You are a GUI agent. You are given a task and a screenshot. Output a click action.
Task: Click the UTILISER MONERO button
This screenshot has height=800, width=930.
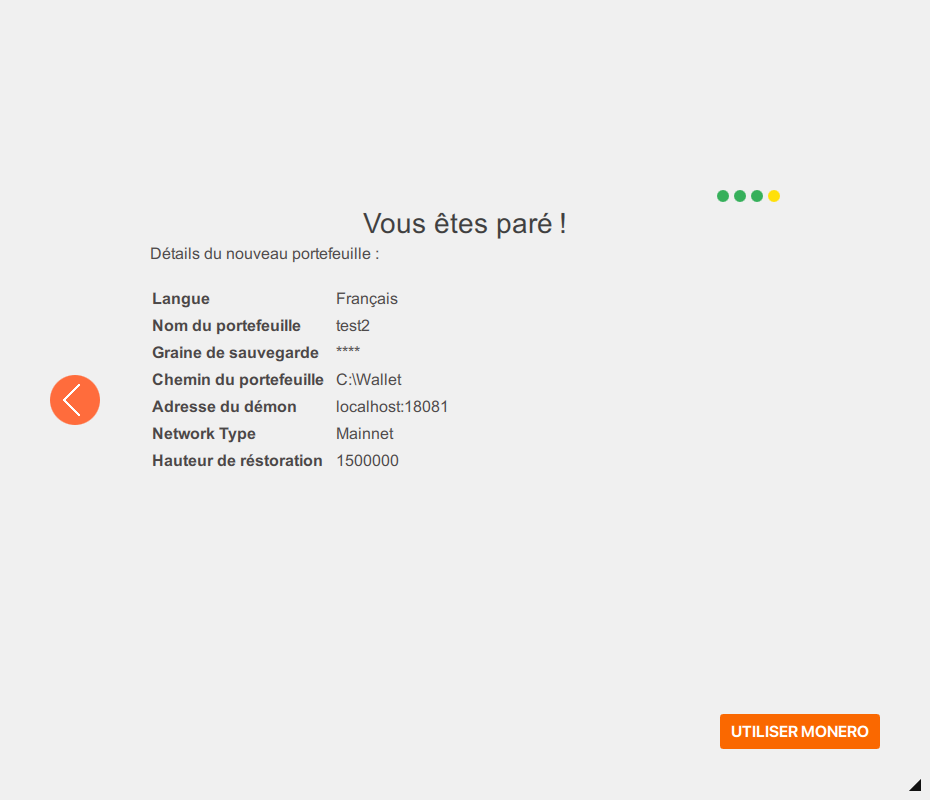[x=800, y=731]
